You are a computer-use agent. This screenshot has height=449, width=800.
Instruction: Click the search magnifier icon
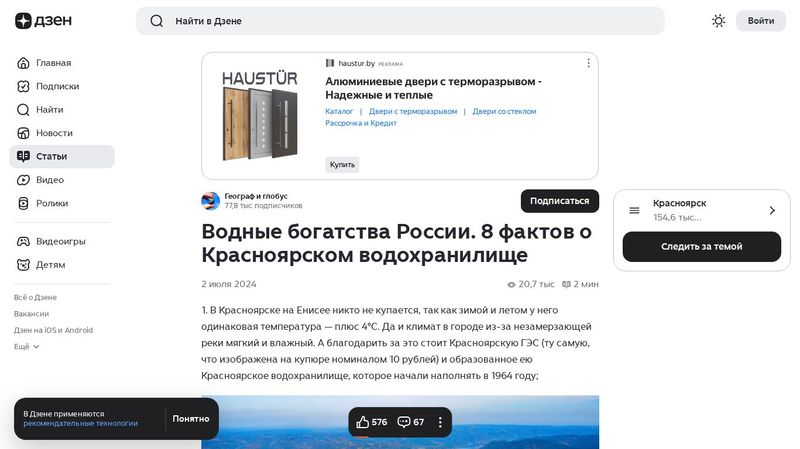[156, 21]
